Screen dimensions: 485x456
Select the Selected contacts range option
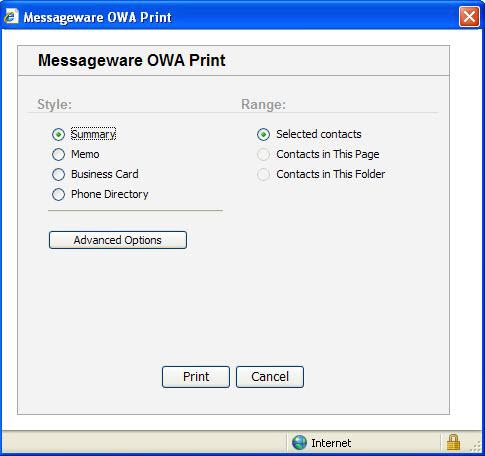tap(263, 135)
